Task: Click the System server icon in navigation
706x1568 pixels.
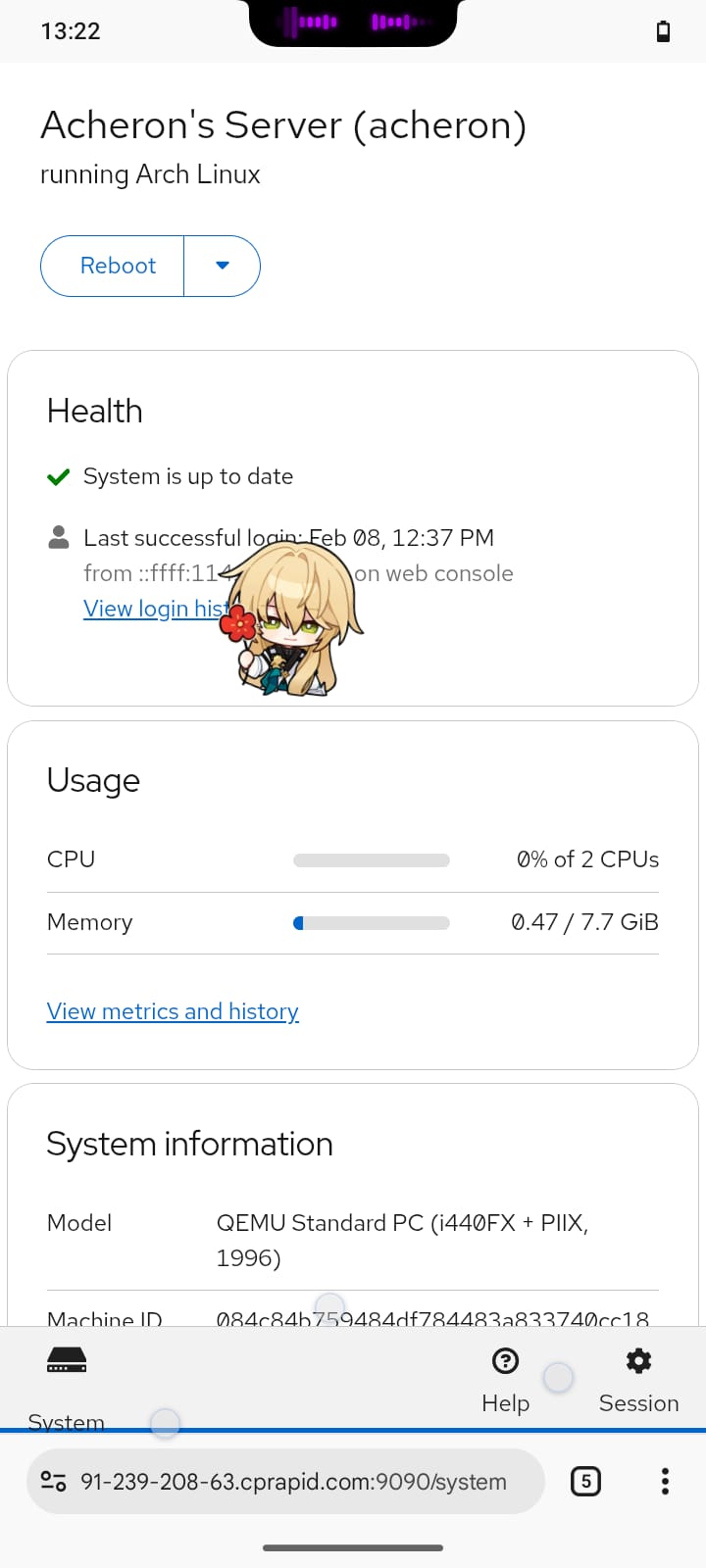Action: (67, 1360)
